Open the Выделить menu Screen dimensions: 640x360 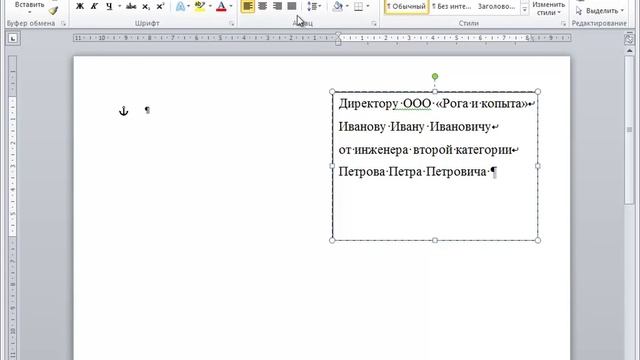[601, 11]
